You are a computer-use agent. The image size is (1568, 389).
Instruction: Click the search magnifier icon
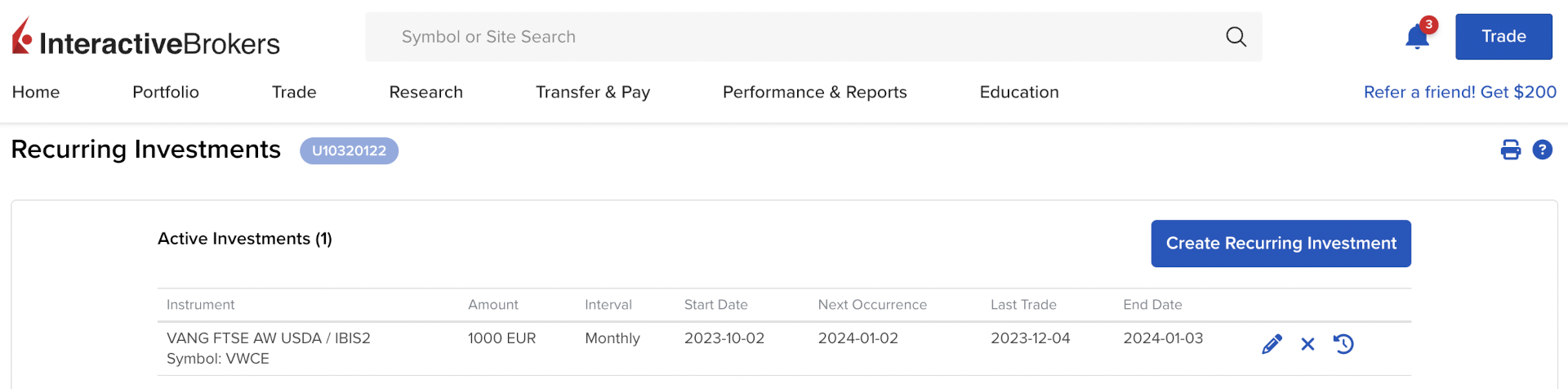(x=1236, y=37)
